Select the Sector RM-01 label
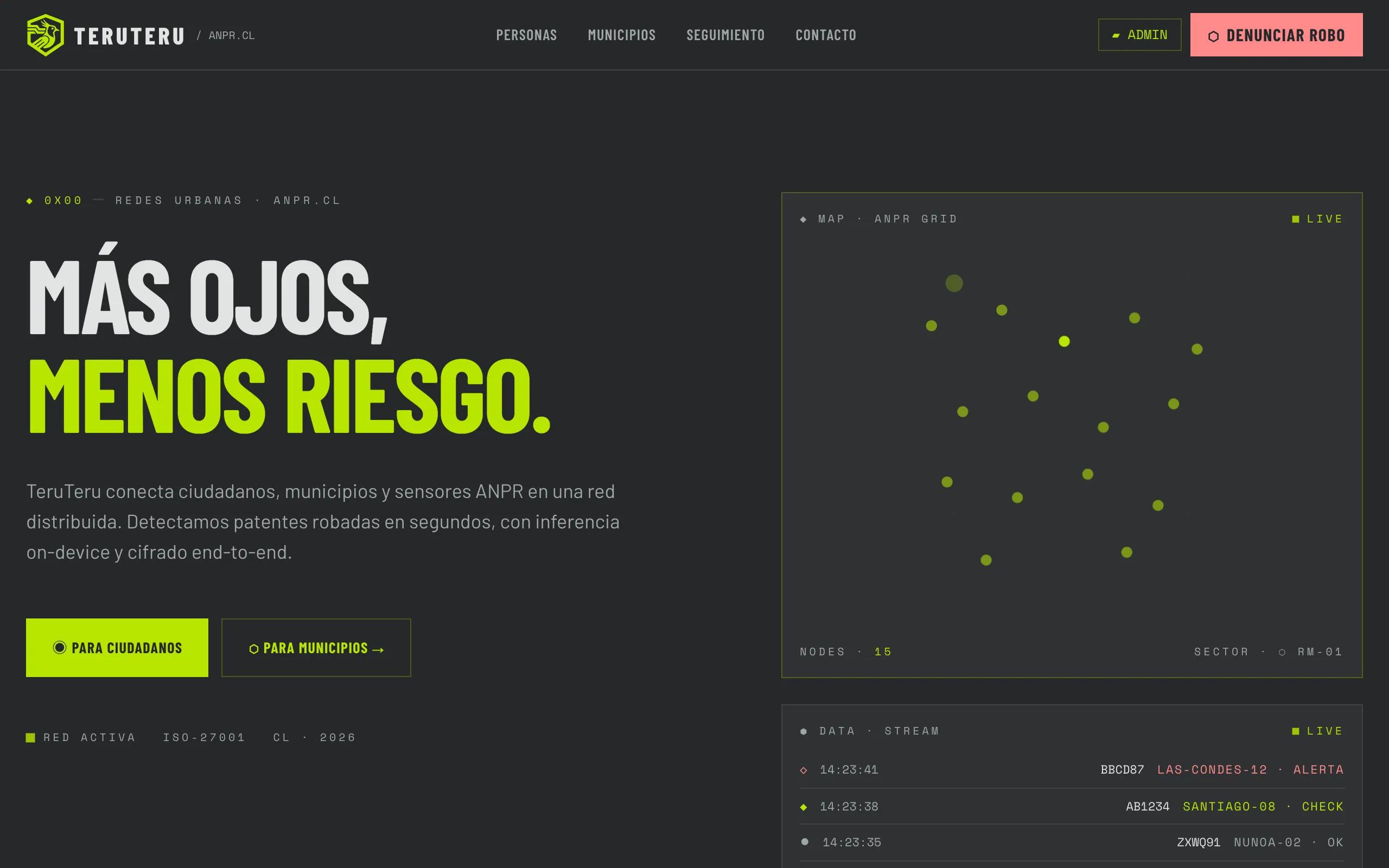 click(x=1269, y=652)
